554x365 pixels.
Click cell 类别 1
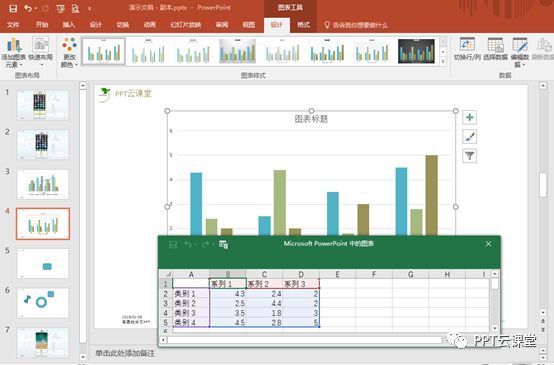pyautogui.click(x=191, y=294)
